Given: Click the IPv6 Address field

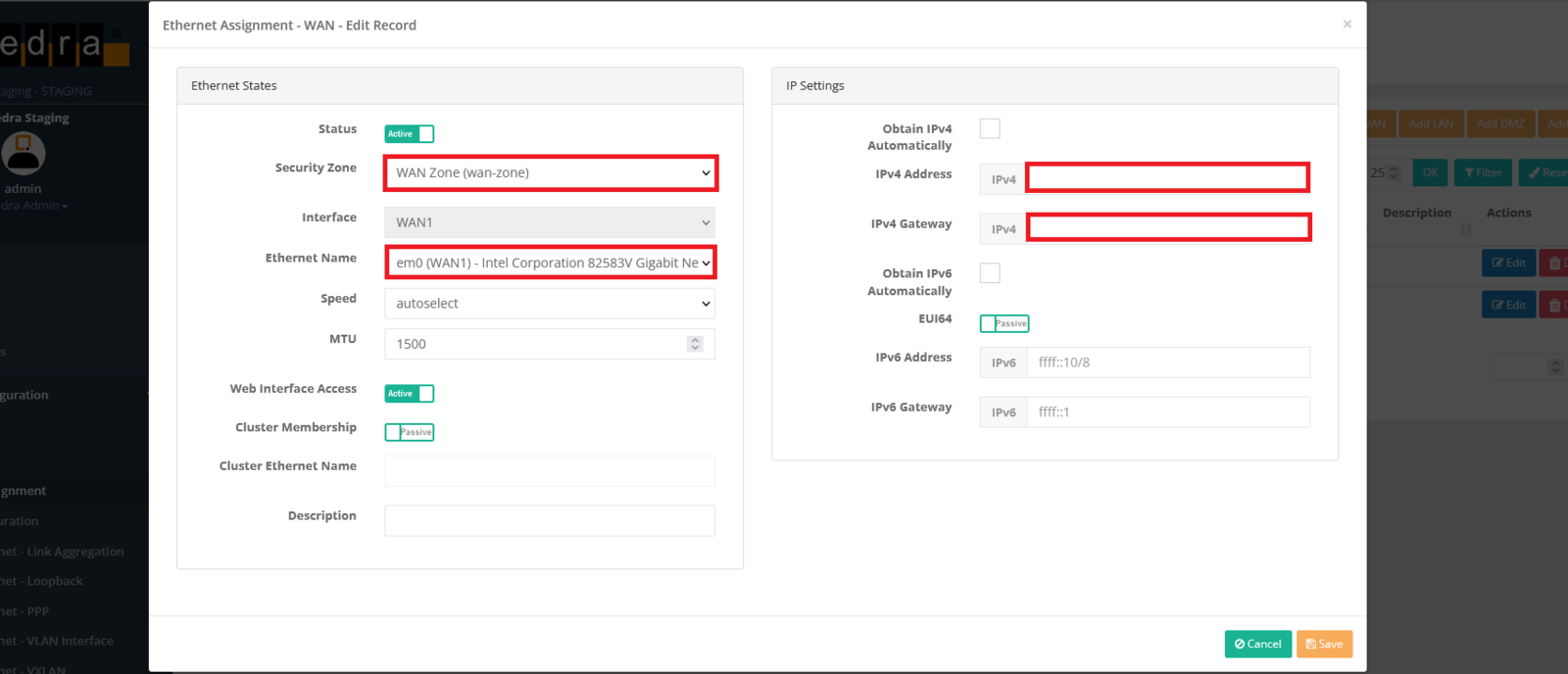Looking at the screenshot, I should pos(1167,362).
